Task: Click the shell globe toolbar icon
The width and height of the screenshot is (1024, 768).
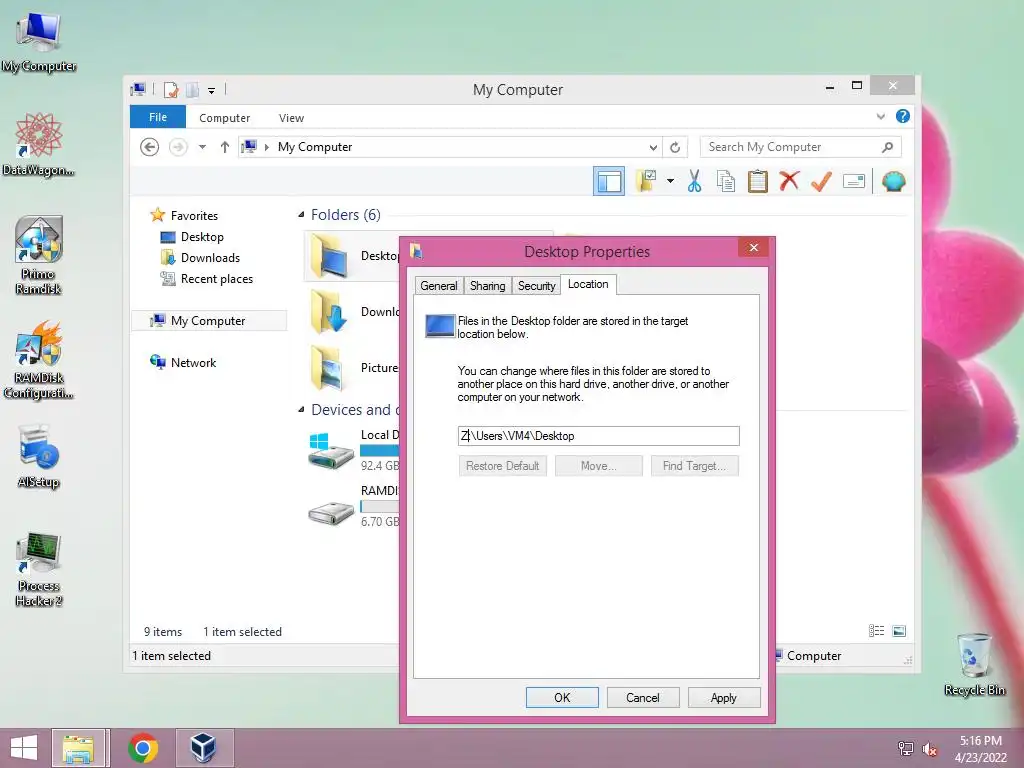Action: [x=893, y=181]
